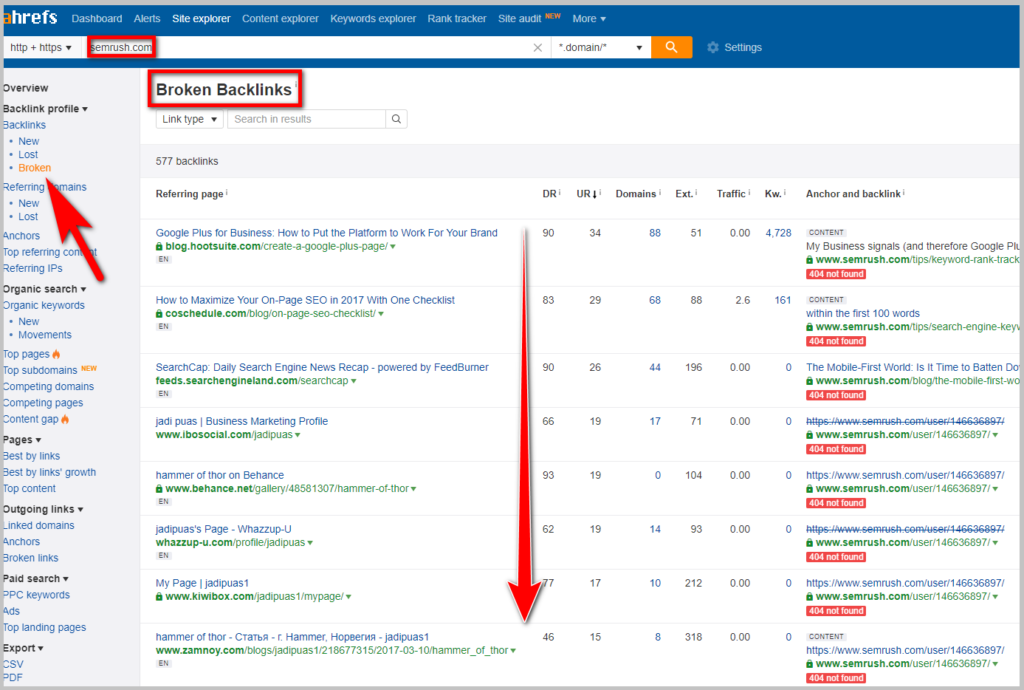
Task: Open Linked domains report
Action: point(39,525)
